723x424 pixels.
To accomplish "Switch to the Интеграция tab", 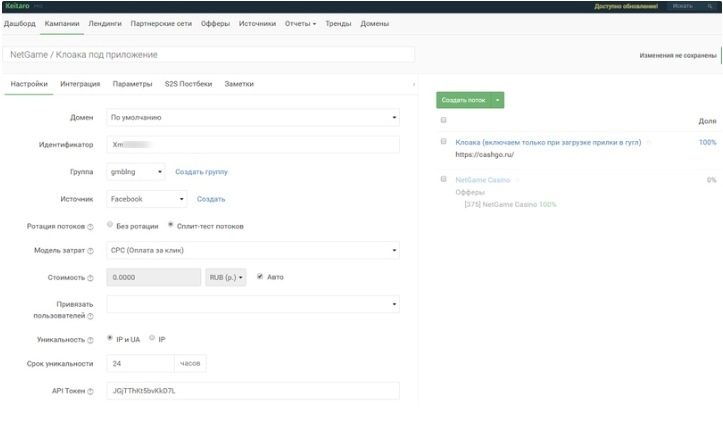I will (80, 84).
